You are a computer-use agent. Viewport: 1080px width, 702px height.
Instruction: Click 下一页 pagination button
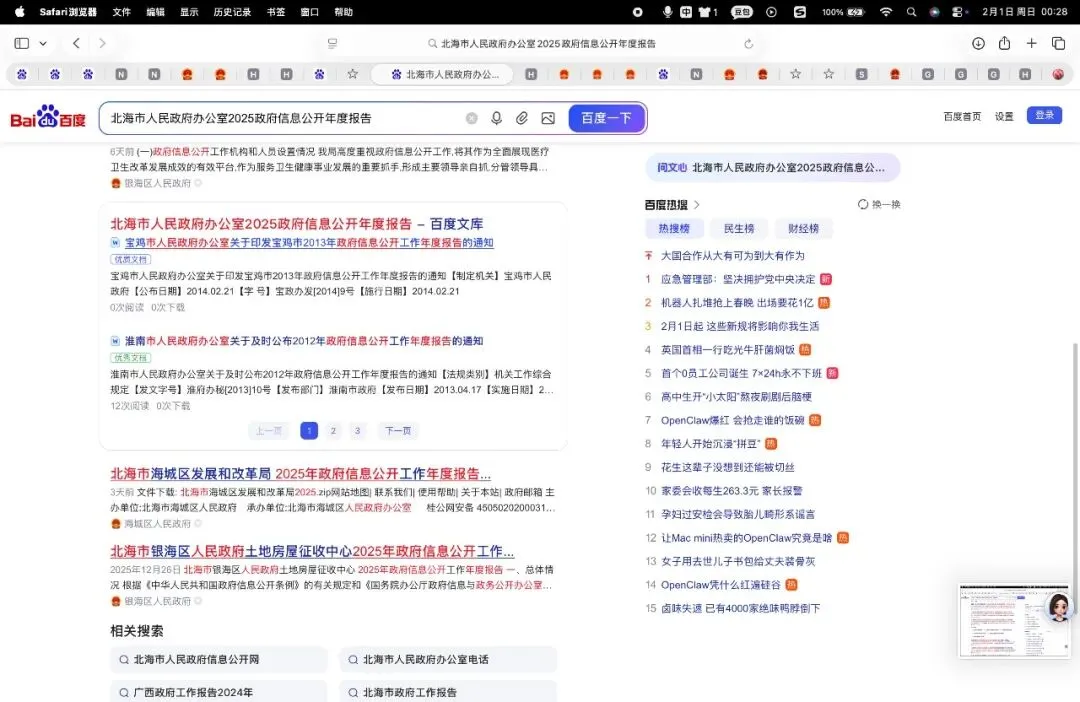(398, 431)
